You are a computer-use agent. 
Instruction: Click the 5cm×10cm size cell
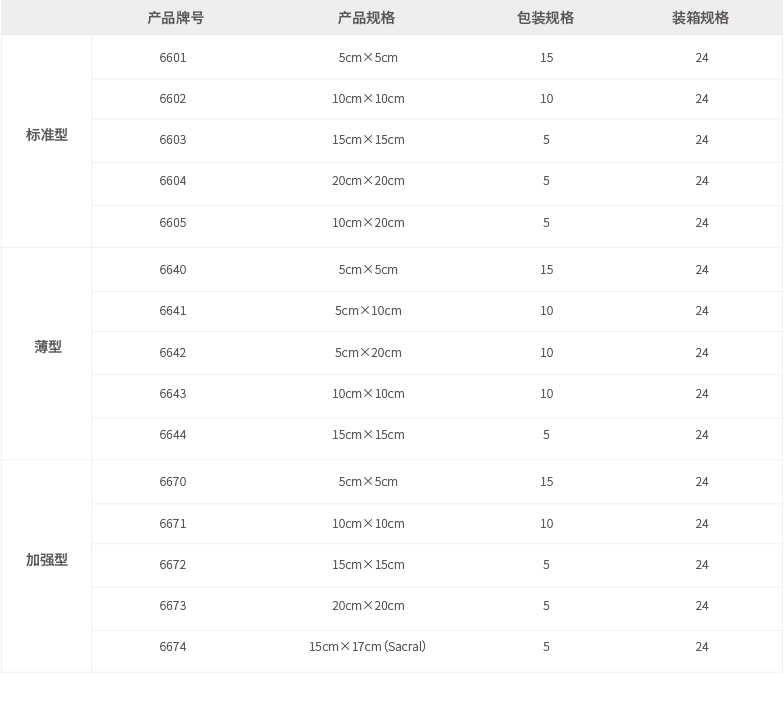368,311
